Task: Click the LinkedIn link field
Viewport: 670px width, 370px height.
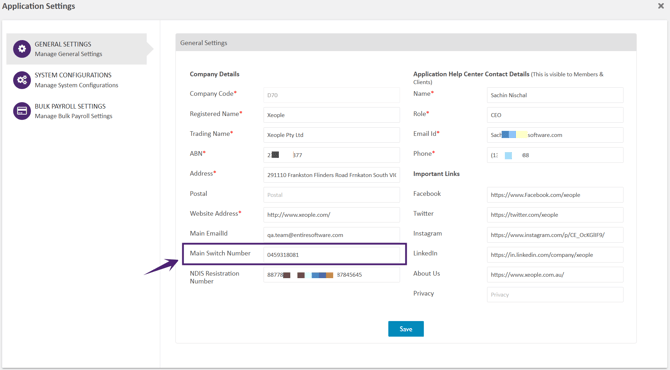Action: [555, 255]
